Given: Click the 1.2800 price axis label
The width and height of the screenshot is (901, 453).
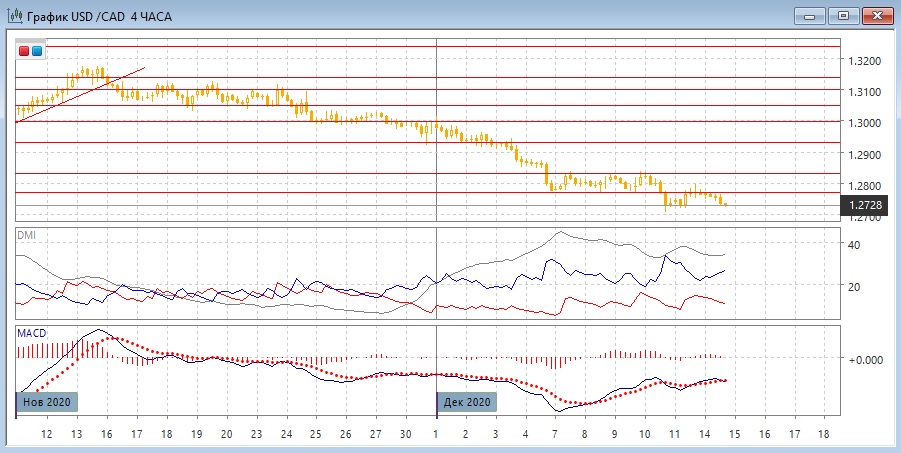Looking at the screenshot, I should (x=866, y=186).
